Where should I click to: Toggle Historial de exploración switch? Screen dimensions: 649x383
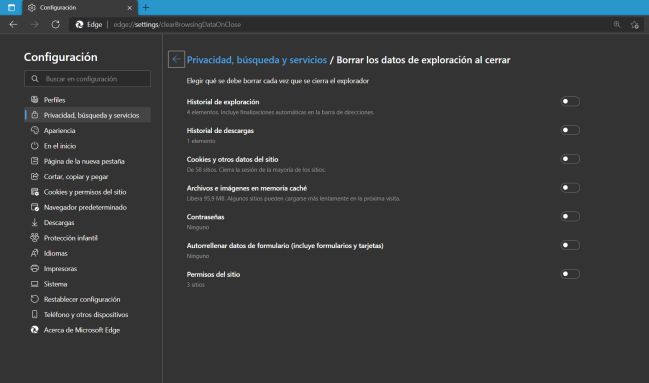(x=570, y=101)
